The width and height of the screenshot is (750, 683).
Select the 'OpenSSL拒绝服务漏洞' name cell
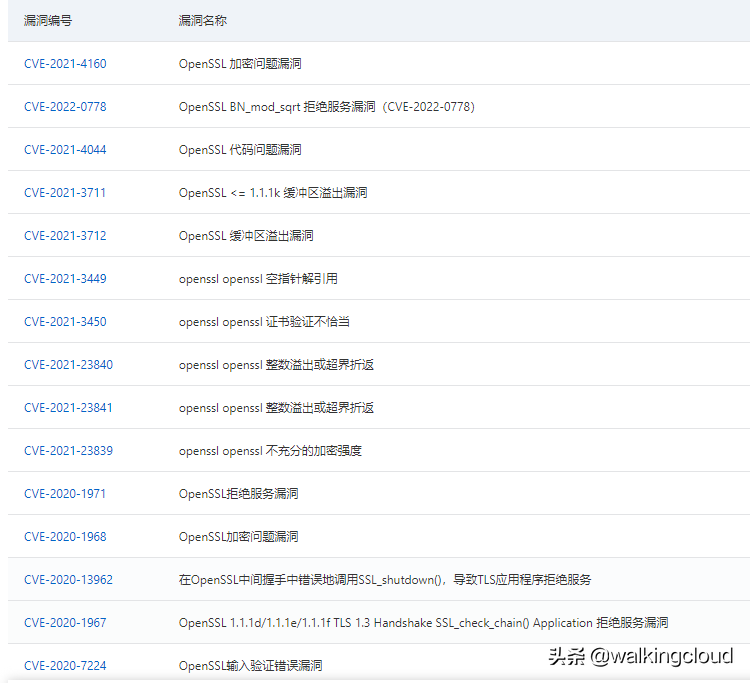click(239, 494)
